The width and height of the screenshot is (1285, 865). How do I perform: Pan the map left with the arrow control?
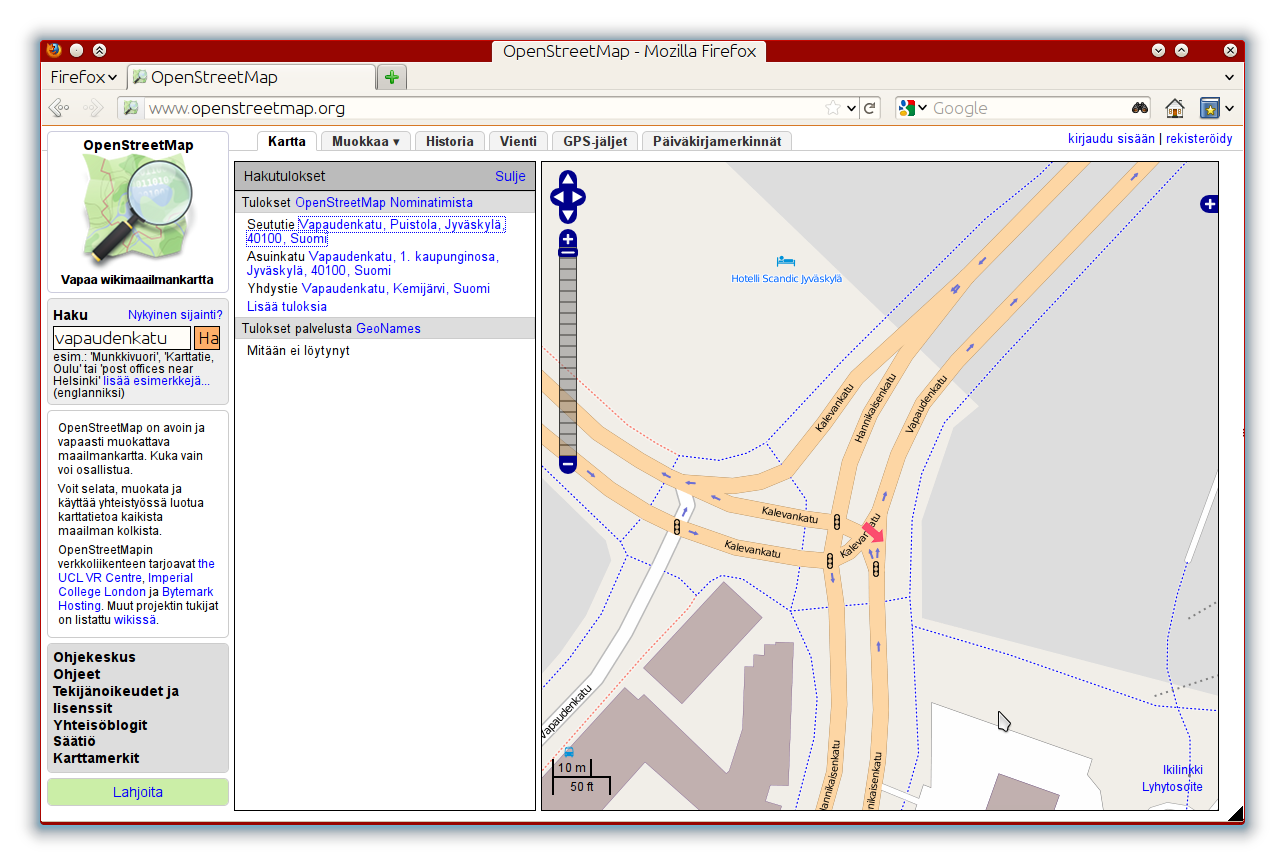(x=557, y=197)
